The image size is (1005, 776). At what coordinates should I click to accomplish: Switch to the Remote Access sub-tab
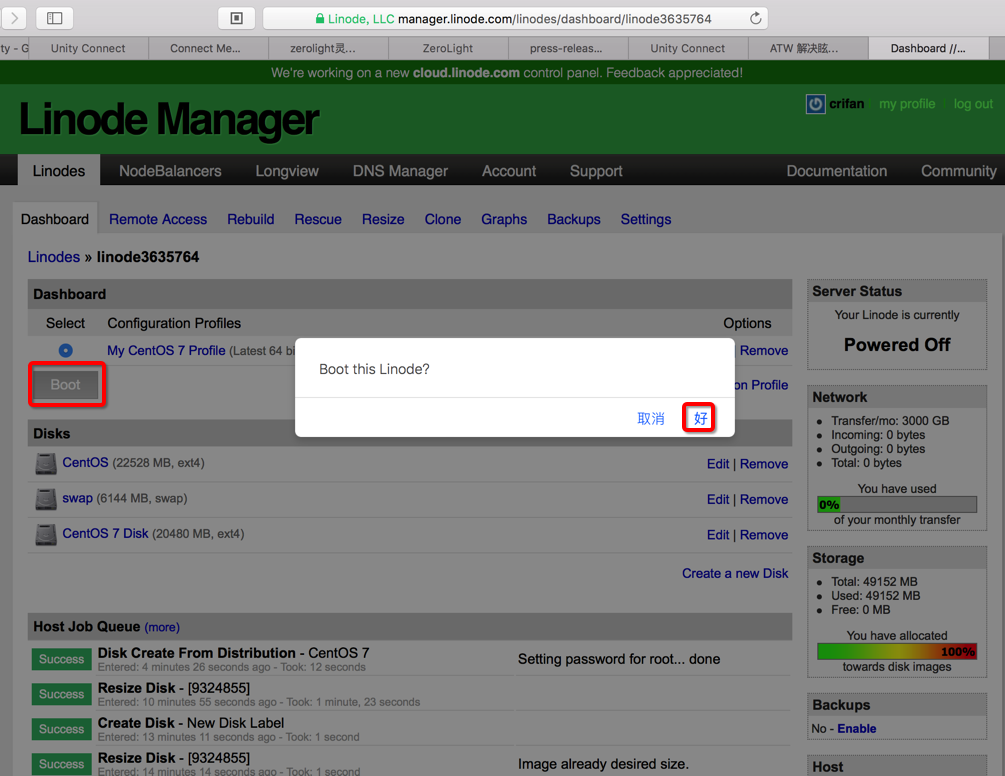click(158, 219)
